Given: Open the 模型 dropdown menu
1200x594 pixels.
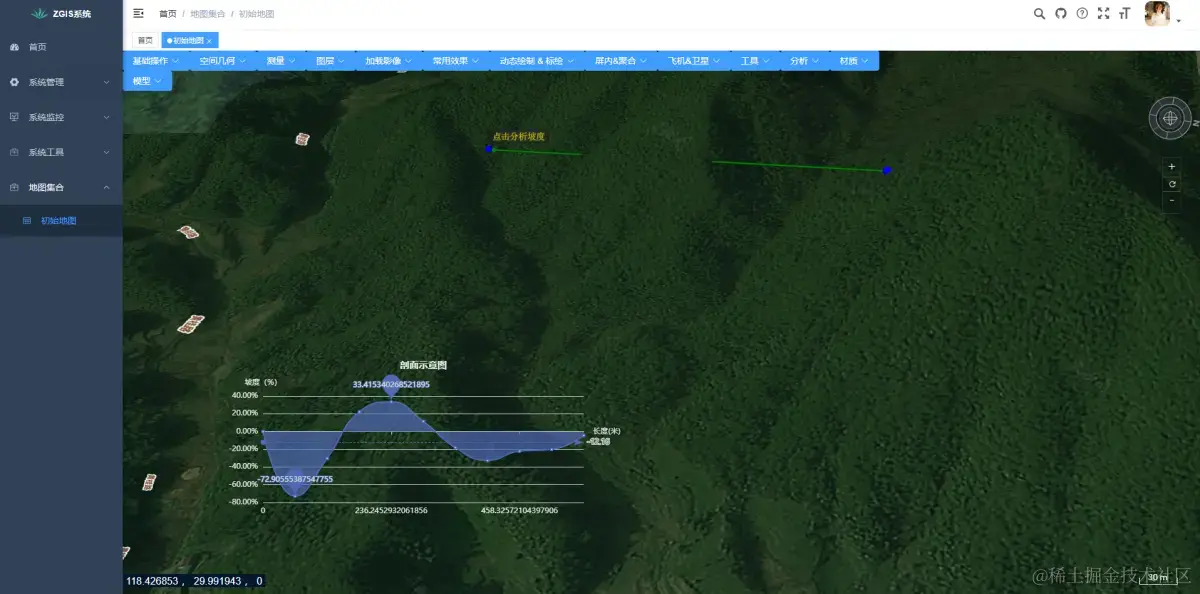Looking at the screenshot, I should click(147, 81).
